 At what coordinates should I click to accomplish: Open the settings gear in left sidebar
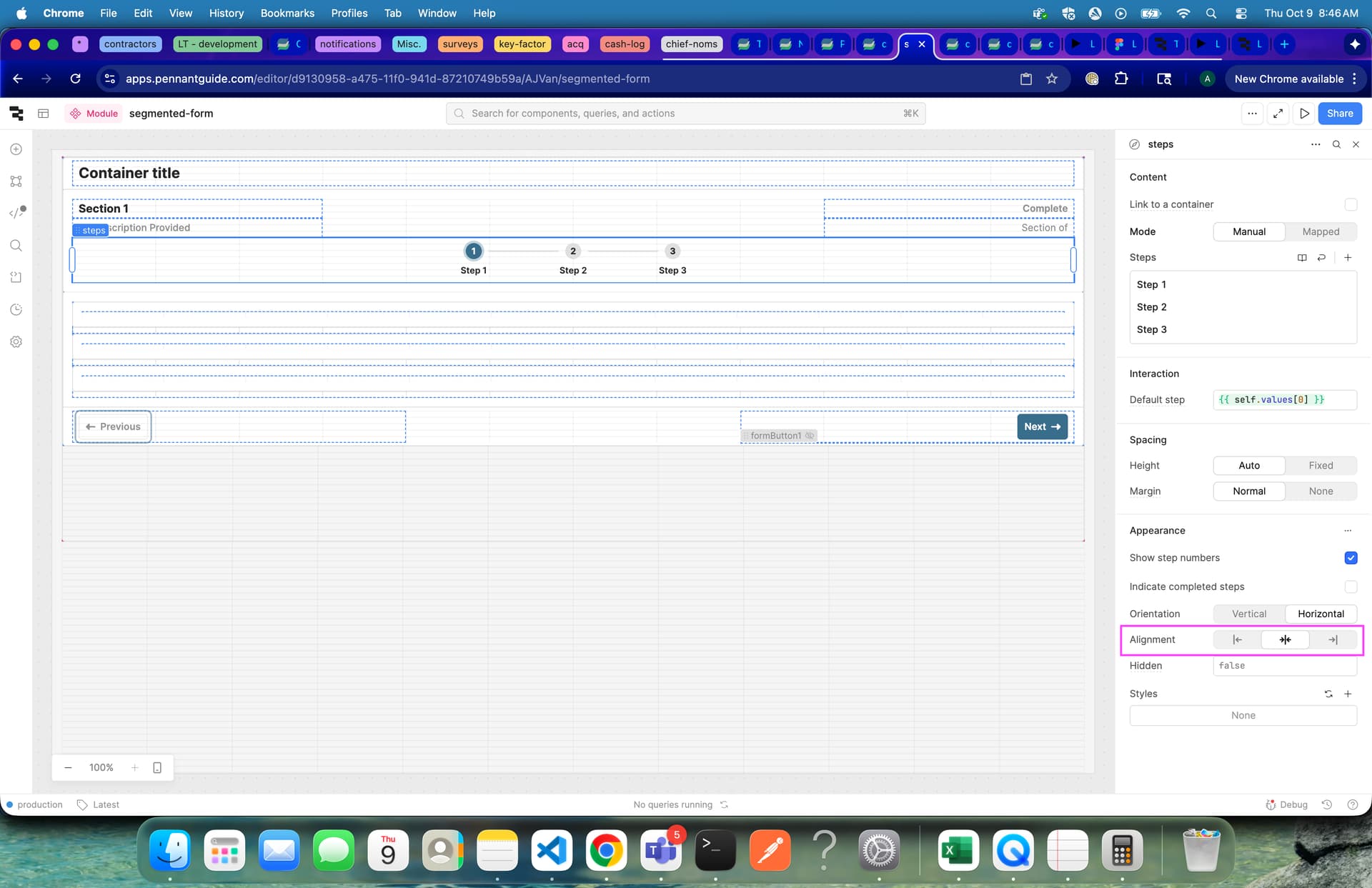(x=16, y=341)
